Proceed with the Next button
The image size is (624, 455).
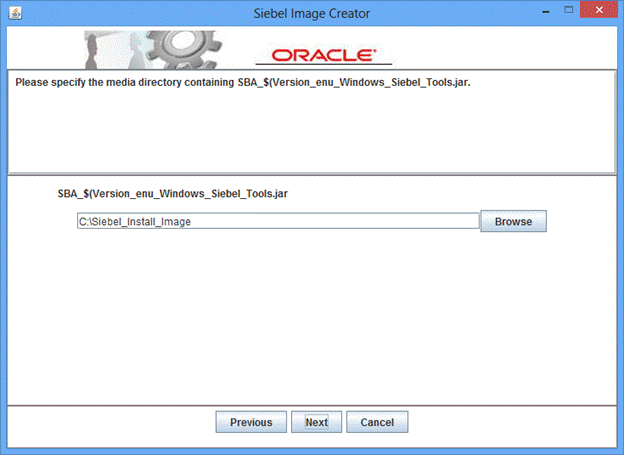tap(316, 422)
